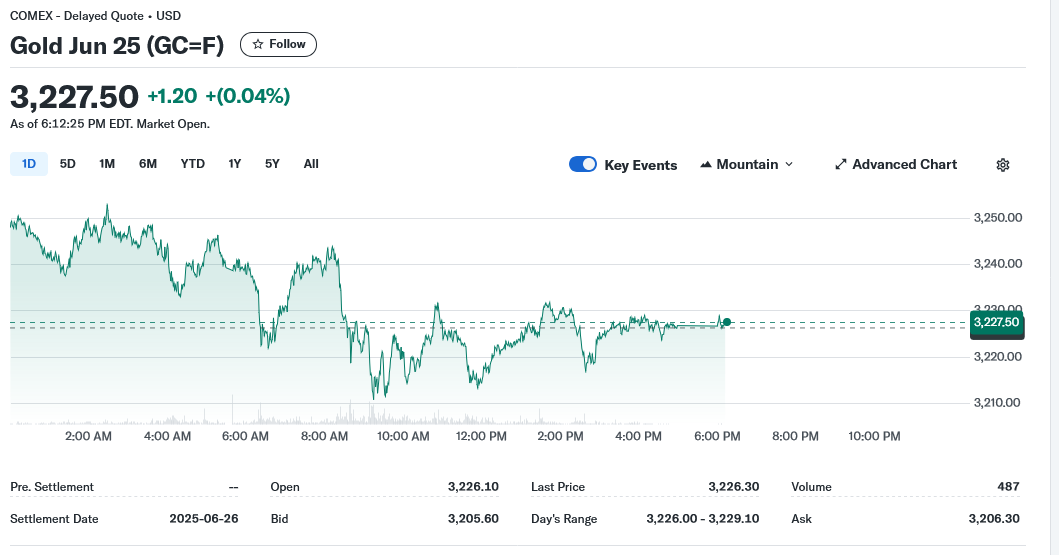Click the Pre. Settlement label

pos(52,487)
